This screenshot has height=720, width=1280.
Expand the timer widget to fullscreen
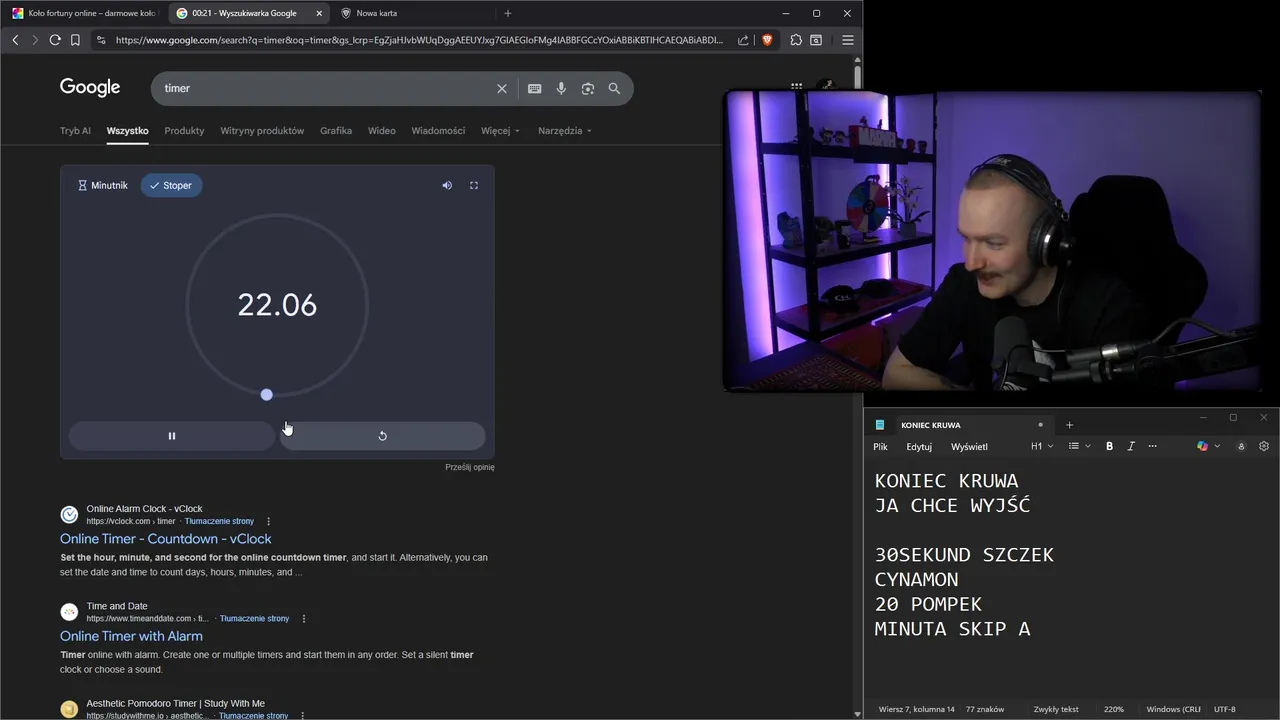[x=474, y=185]
